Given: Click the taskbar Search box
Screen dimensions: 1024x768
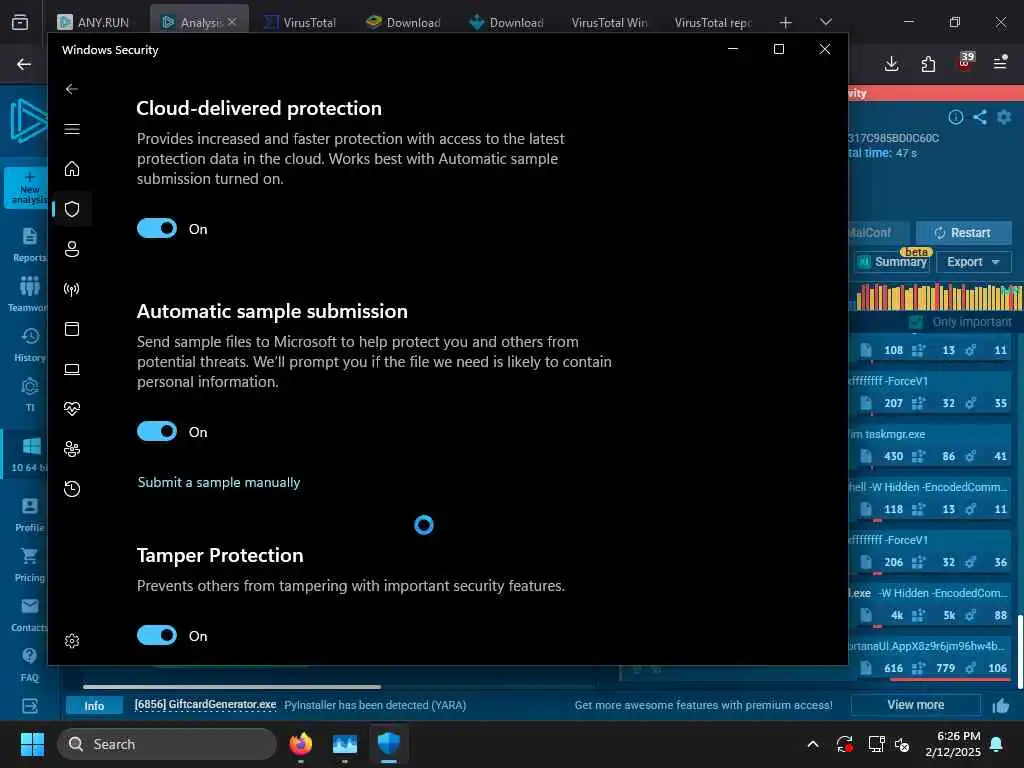Looking at the screenshot, I should click(x=167, y=744).
